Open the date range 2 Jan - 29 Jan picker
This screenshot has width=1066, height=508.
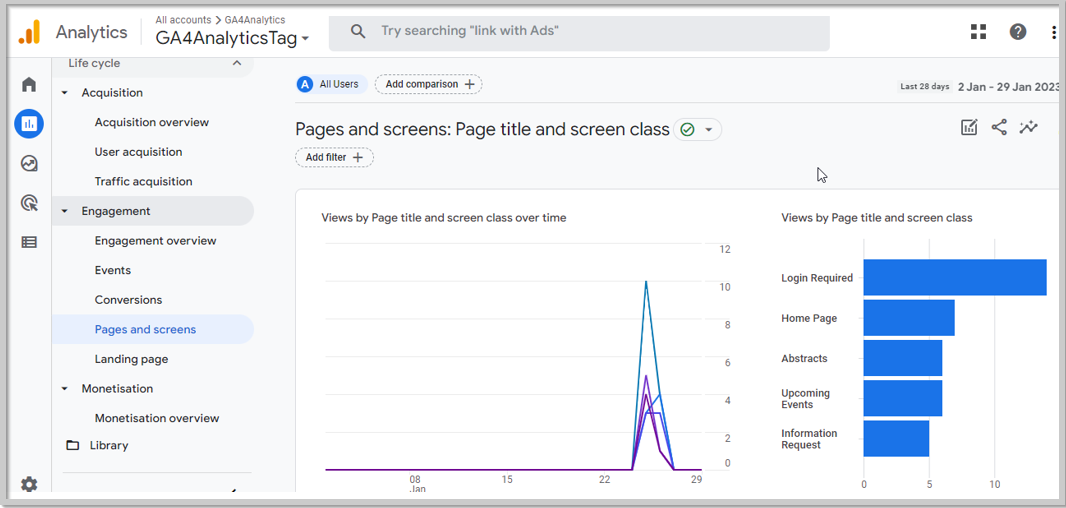pos(1009,87)
